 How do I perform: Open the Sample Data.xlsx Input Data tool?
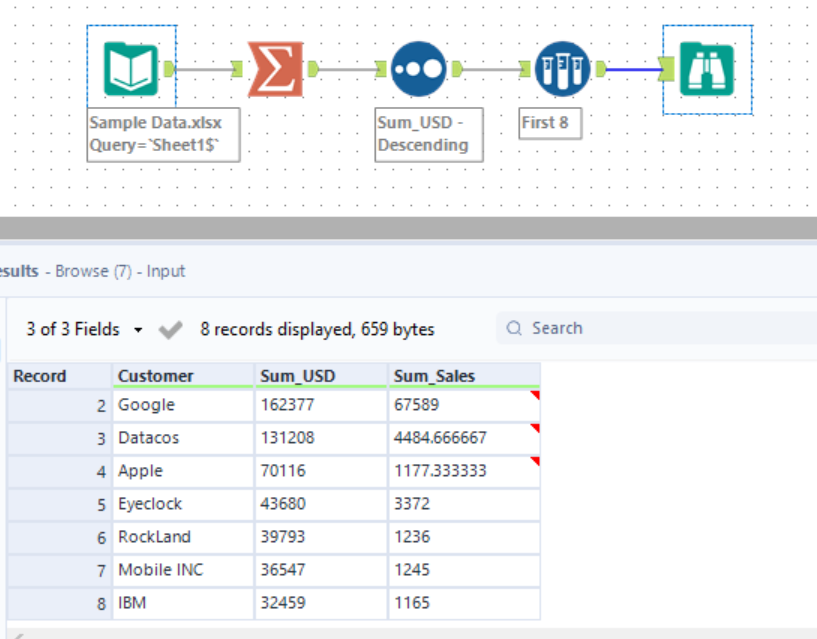[x=132, y=67]
